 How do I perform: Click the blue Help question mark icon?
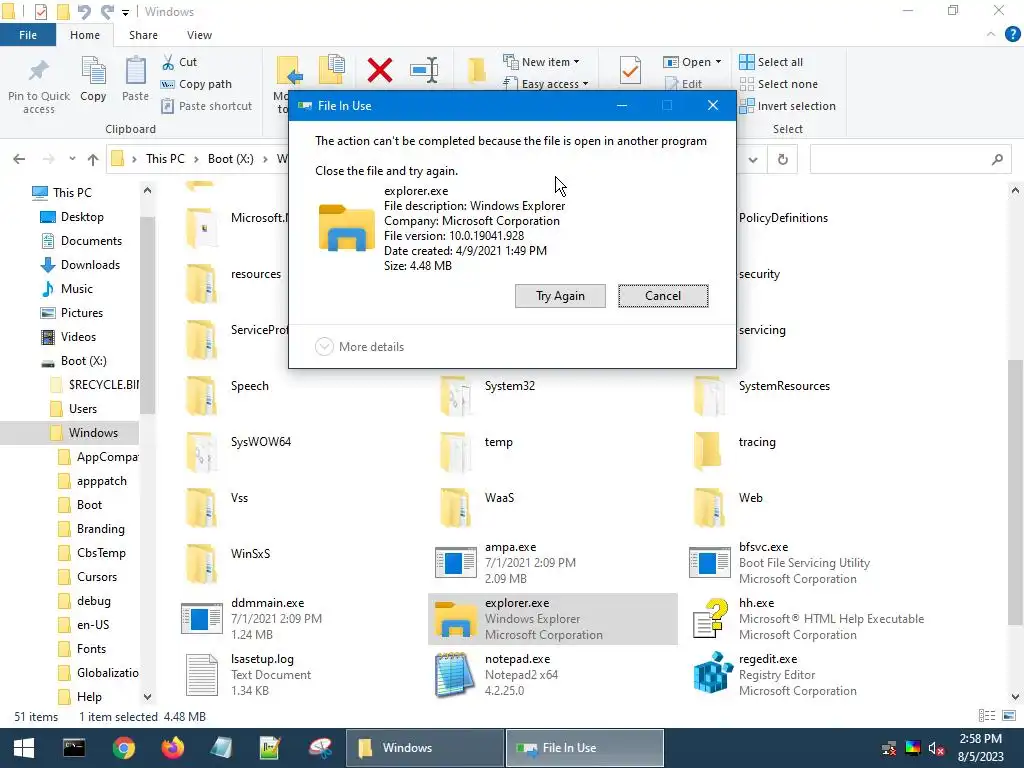click(x=1012, y=35)
